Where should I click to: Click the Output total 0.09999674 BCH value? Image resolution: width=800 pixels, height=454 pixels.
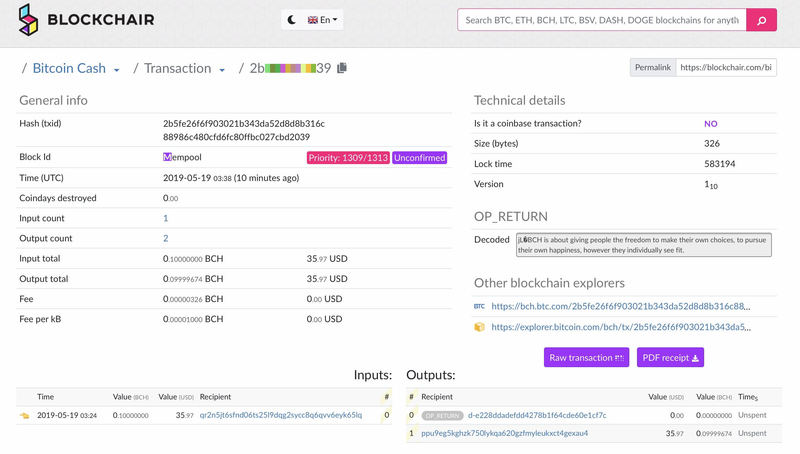click(193, 279)
